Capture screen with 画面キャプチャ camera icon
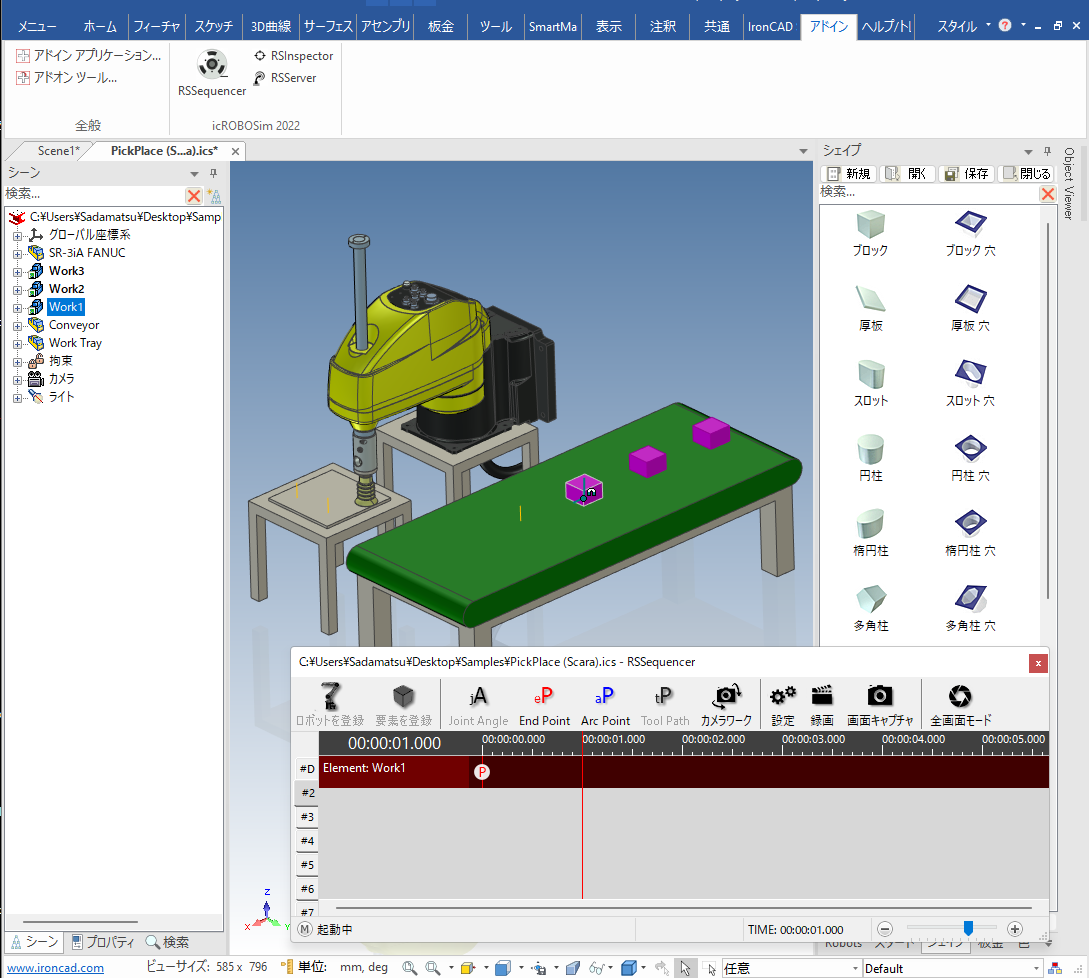1089x978 pixels. click(x=880, y=704)
